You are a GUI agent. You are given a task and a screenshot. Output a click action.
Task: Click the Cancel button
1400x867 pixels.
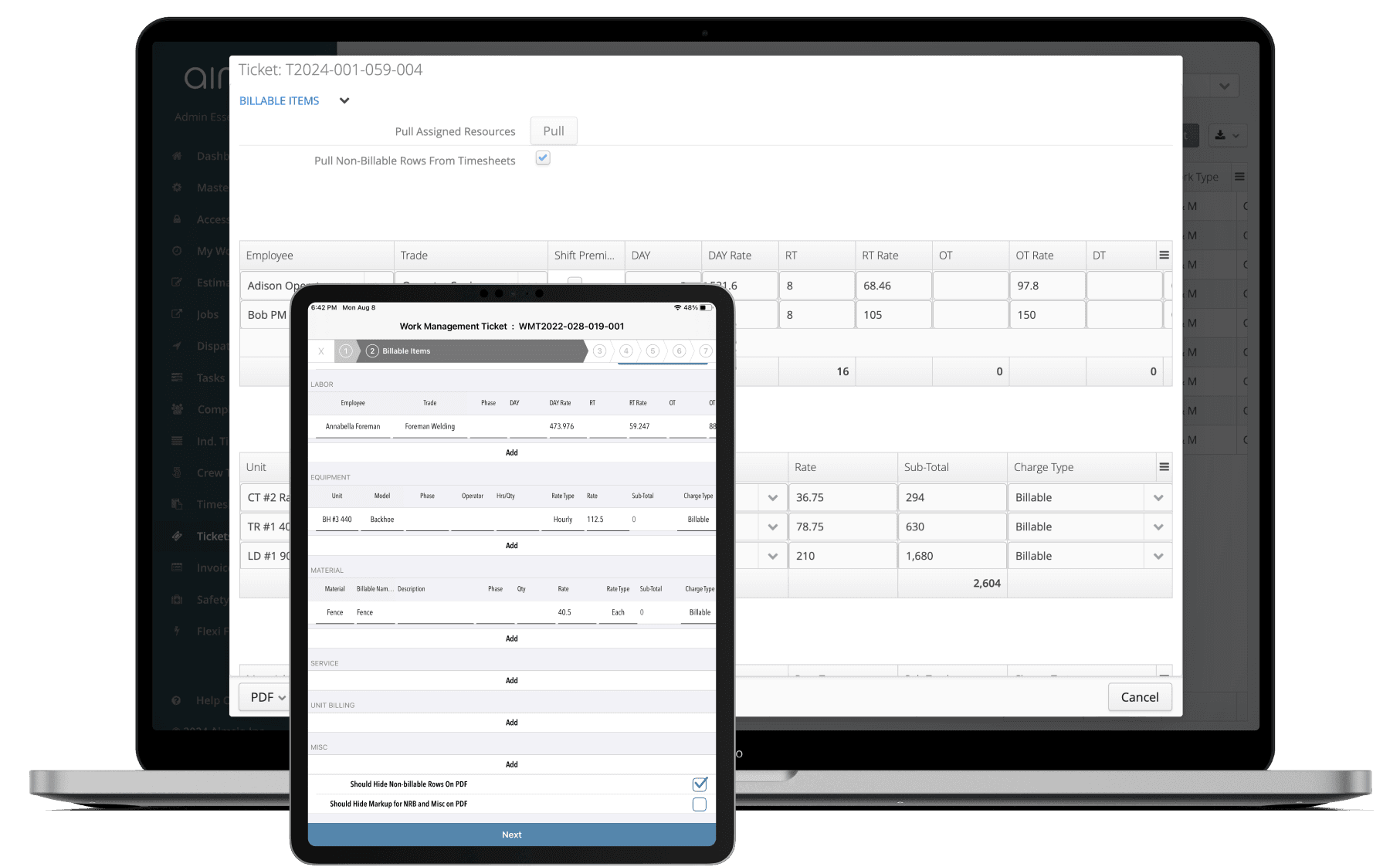point(1139,697)
